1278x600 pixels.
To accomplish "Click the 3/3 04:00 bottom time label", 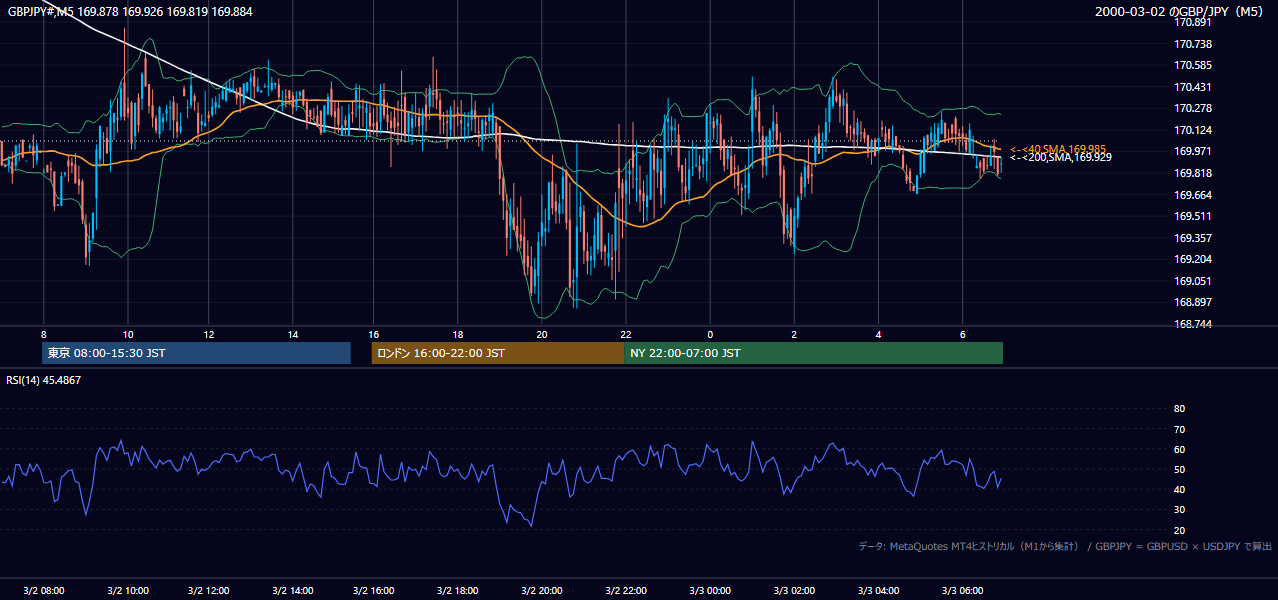I will point(880,590).
